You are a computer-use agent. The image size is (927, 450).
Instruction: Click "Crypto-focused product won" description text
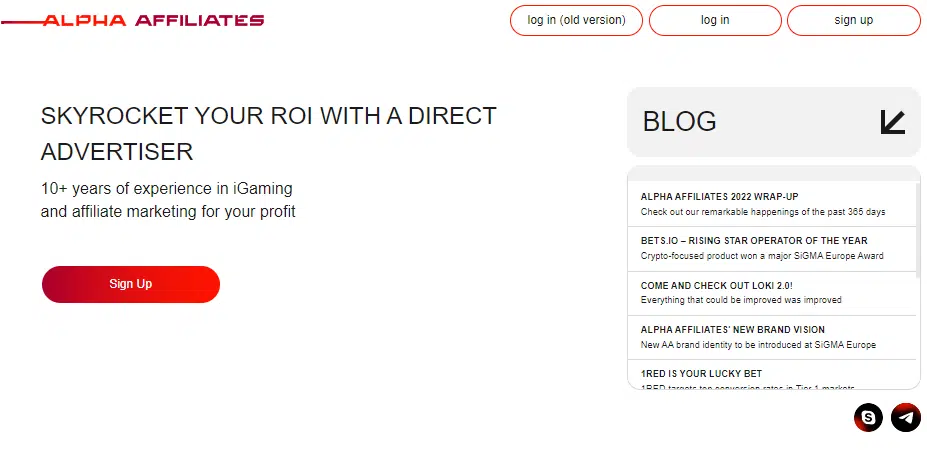tap(762, 256)
